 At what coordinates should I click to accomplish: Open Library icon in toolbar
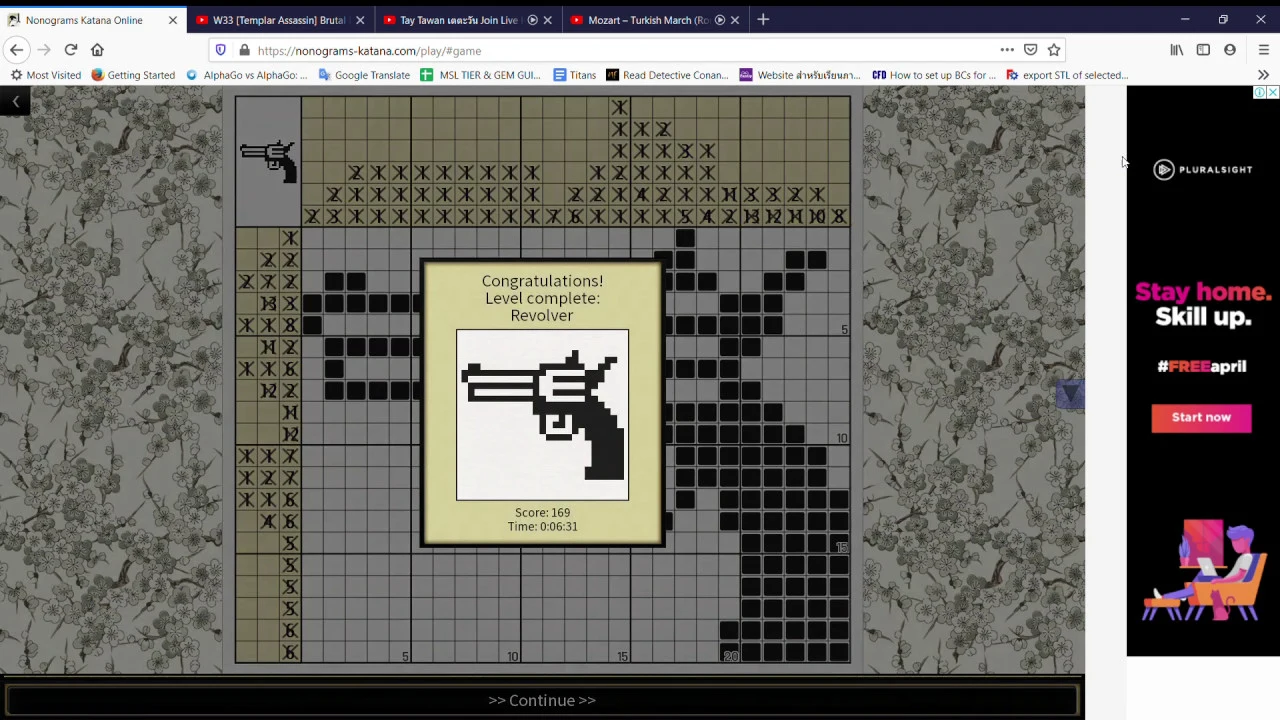click(1177, 50)
